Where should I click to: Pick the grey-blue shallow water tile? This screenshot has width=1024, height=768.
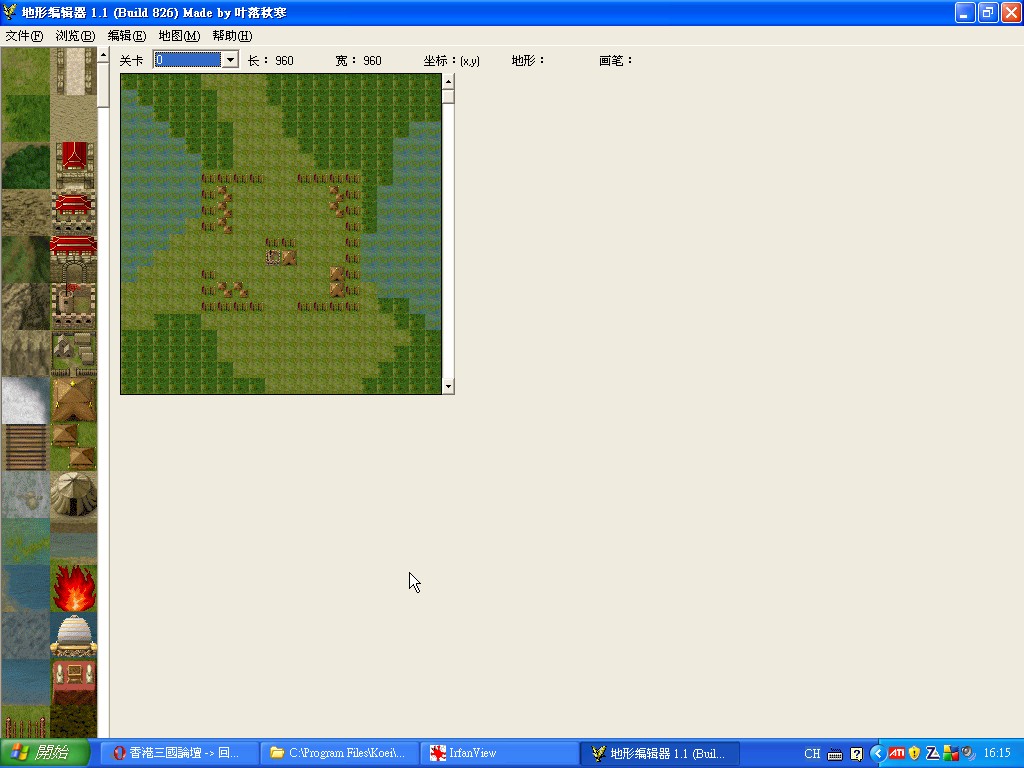[25, 635]
